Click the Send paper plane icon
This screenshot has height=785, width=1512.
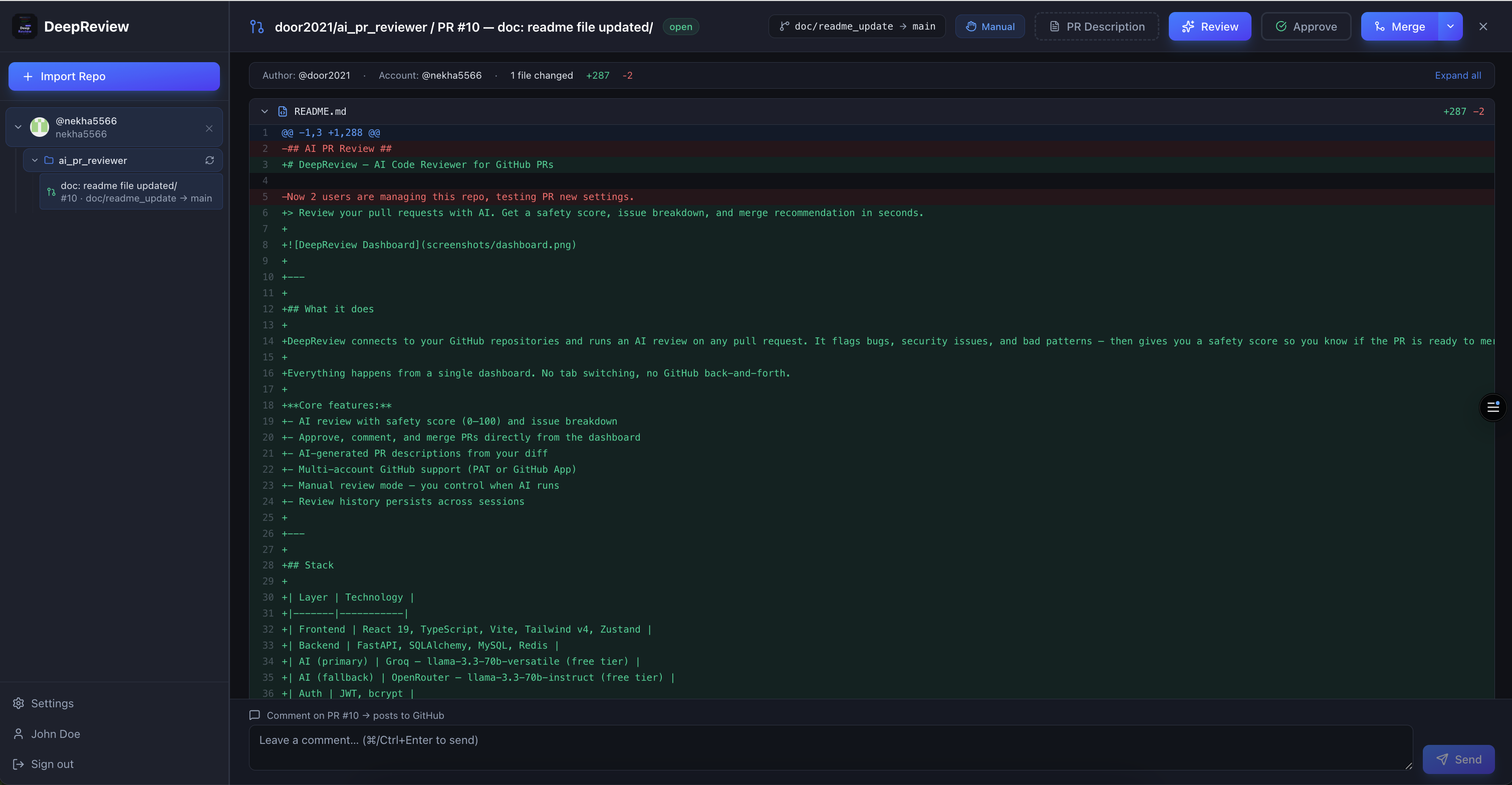[x=1441, y=759]
